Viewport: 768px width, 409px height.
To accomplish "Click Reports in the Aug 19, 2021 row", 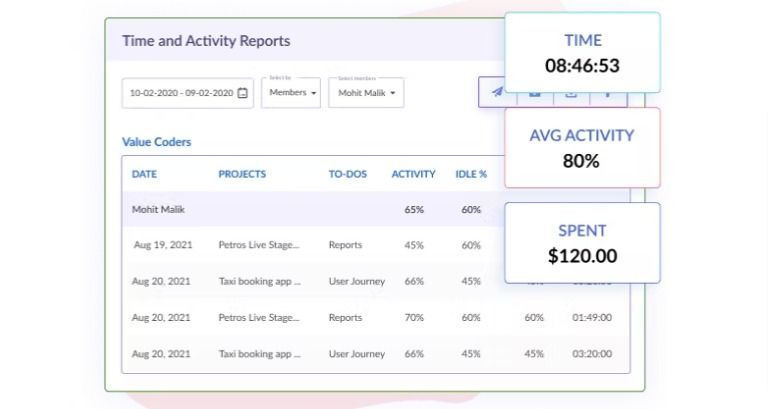I will pyautogui.click(x=345, y=245).
